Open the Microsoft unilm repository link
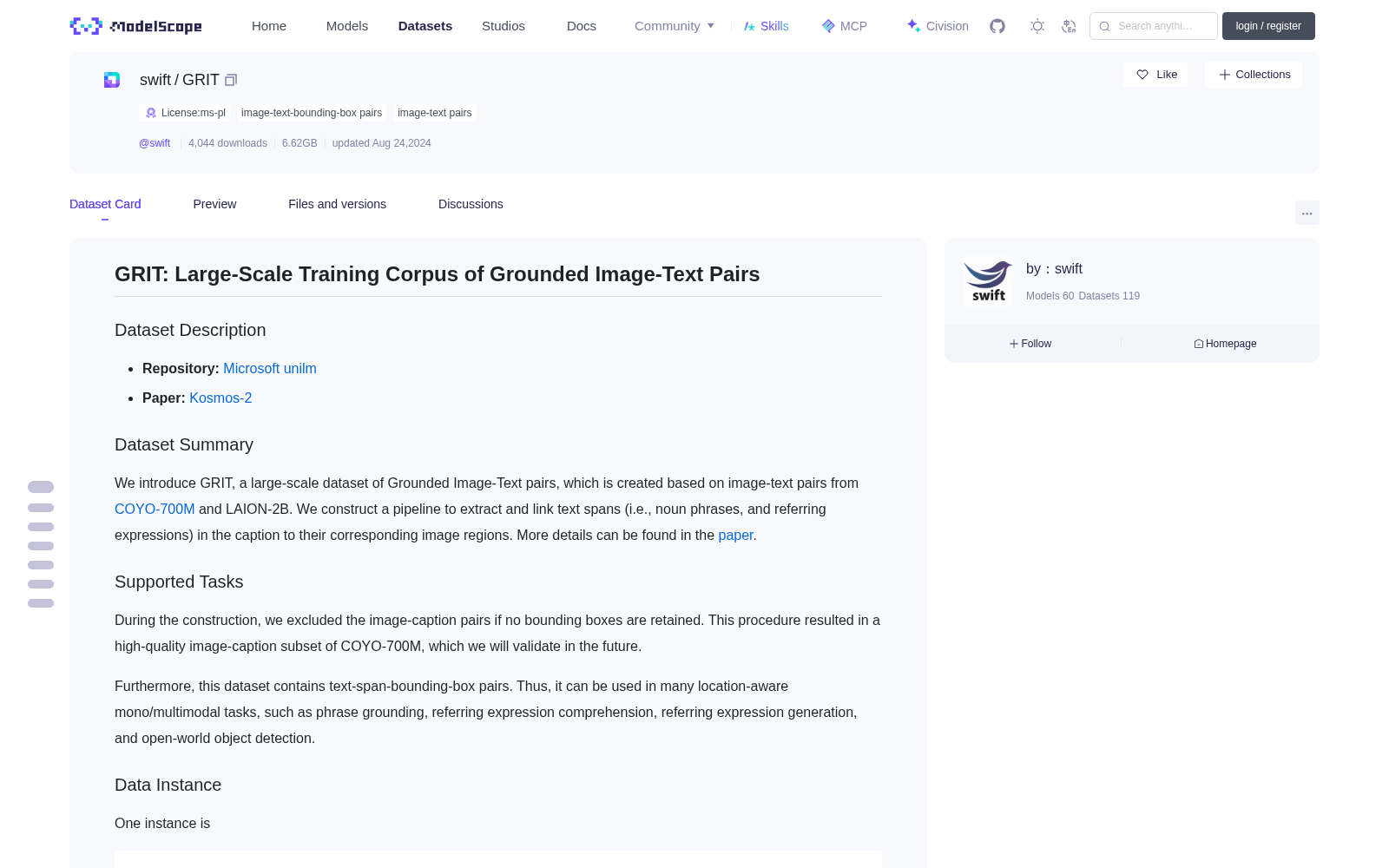 click(x=270, y=369)
